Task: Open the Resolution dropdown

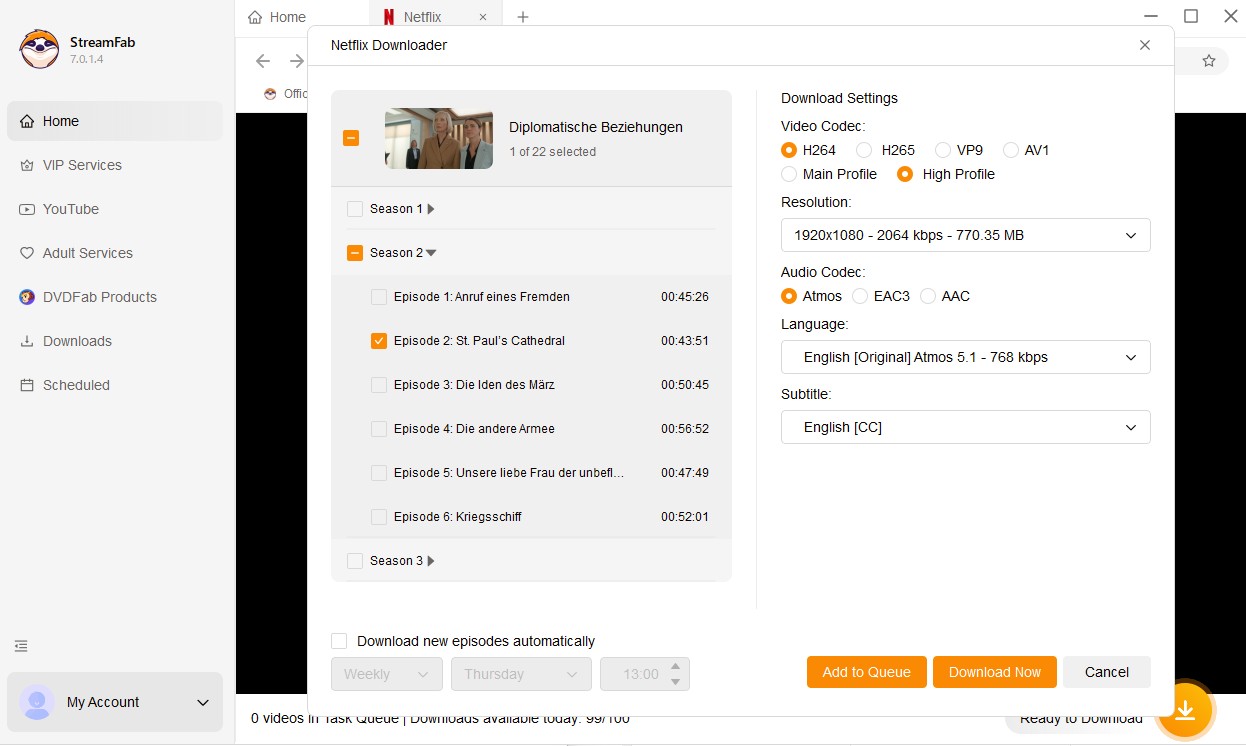Action: tap(964, 235)
